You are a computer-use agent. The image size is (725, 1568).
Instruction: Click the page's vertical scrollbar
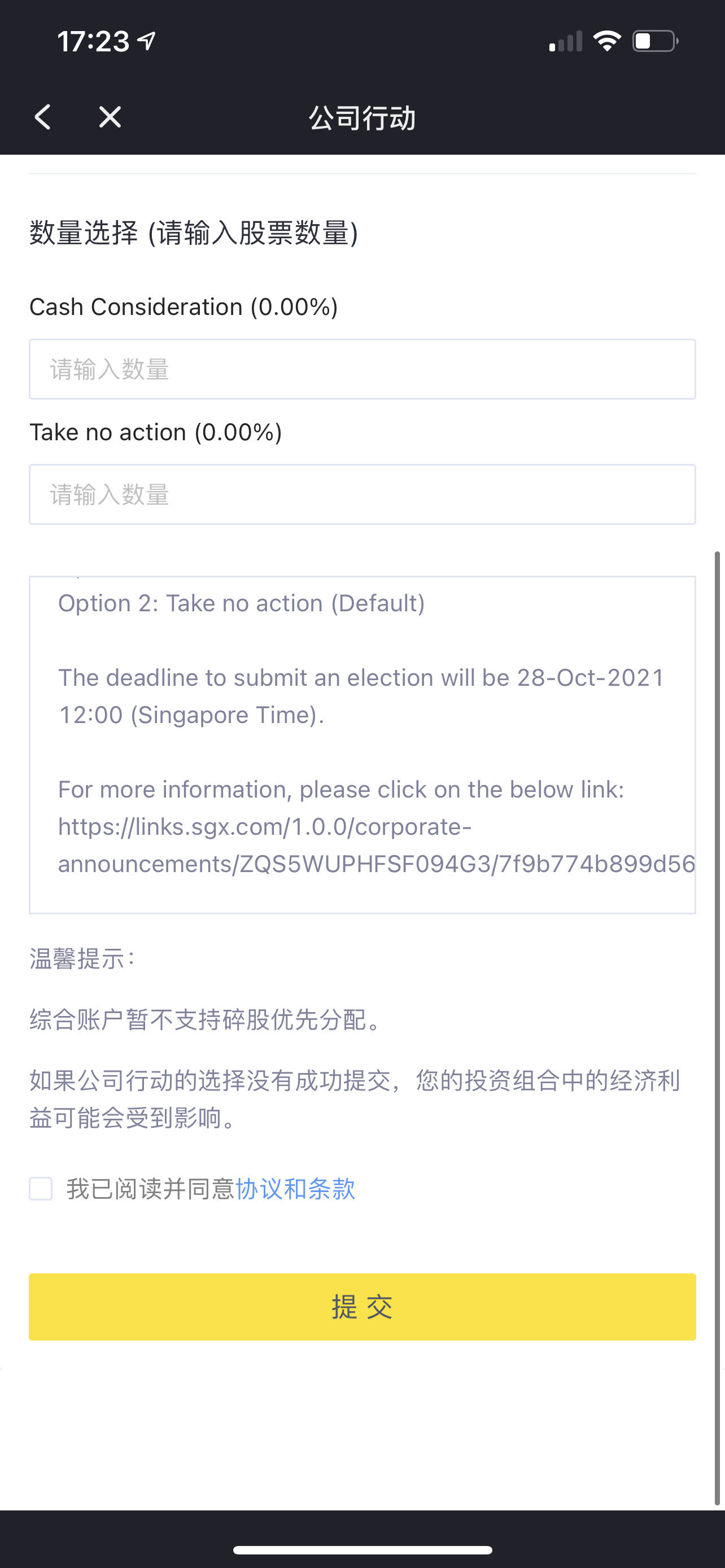[717, 1029]
